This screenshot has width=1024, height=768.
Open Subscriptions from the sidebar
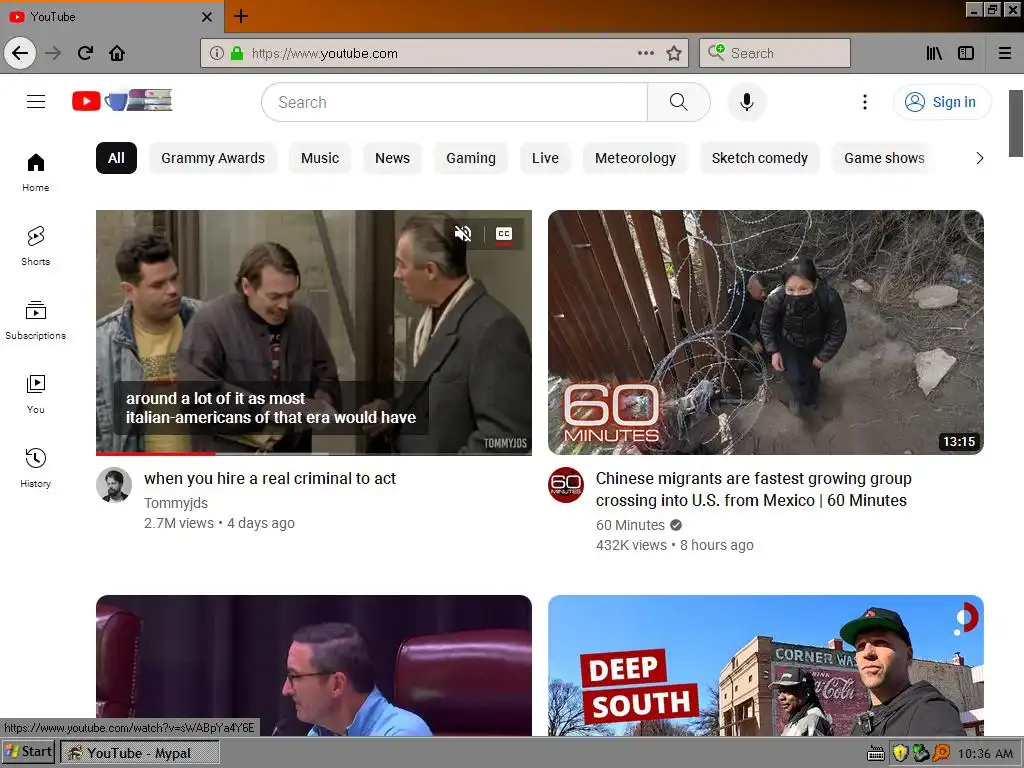(x=36, y=320)
